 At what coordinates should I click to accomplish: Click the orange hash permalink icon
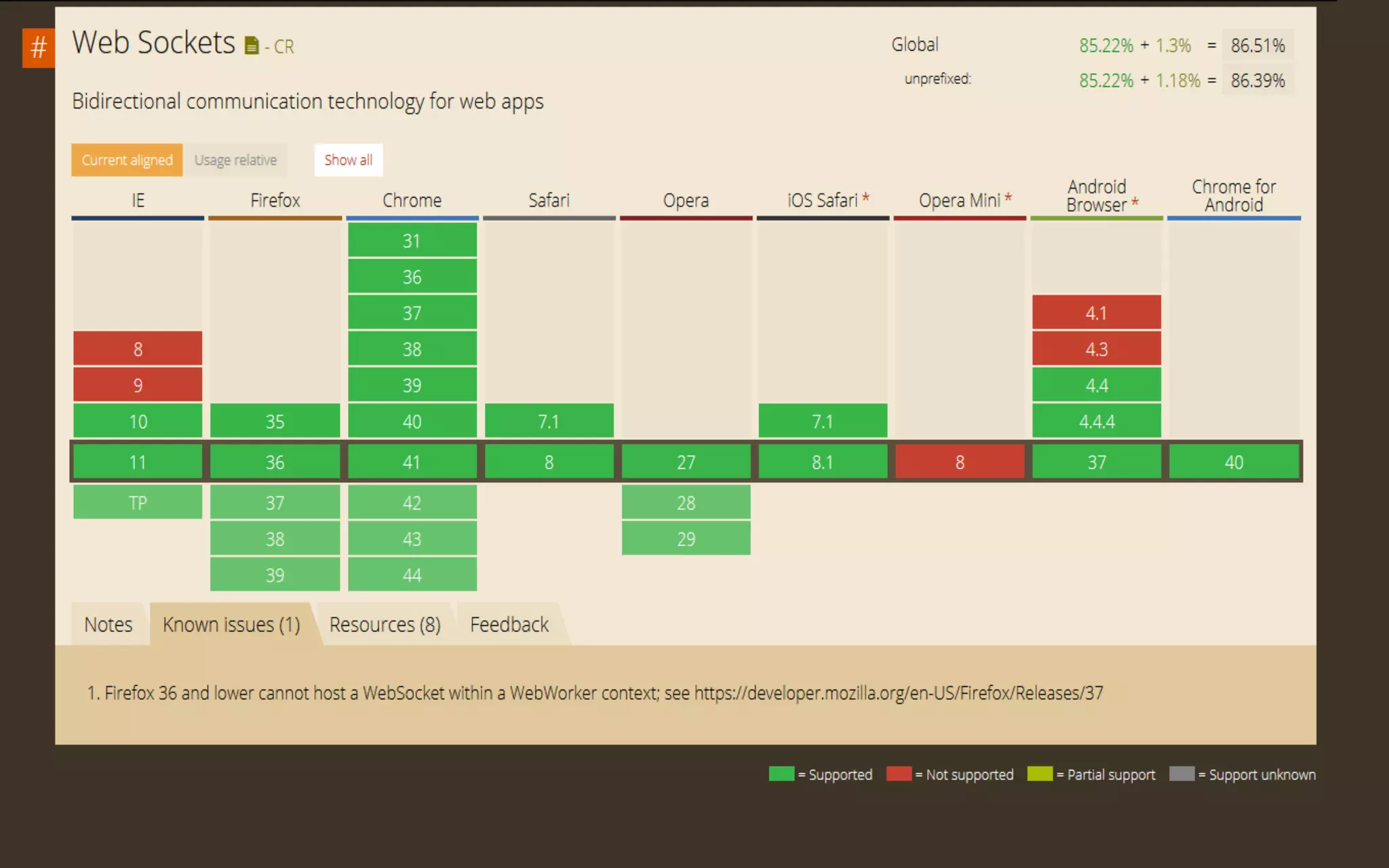39,47
